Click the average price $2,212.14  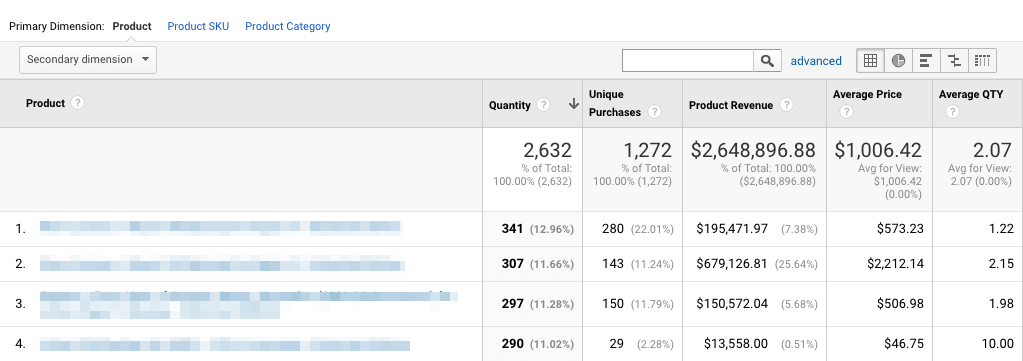click(x=896, y=264)
